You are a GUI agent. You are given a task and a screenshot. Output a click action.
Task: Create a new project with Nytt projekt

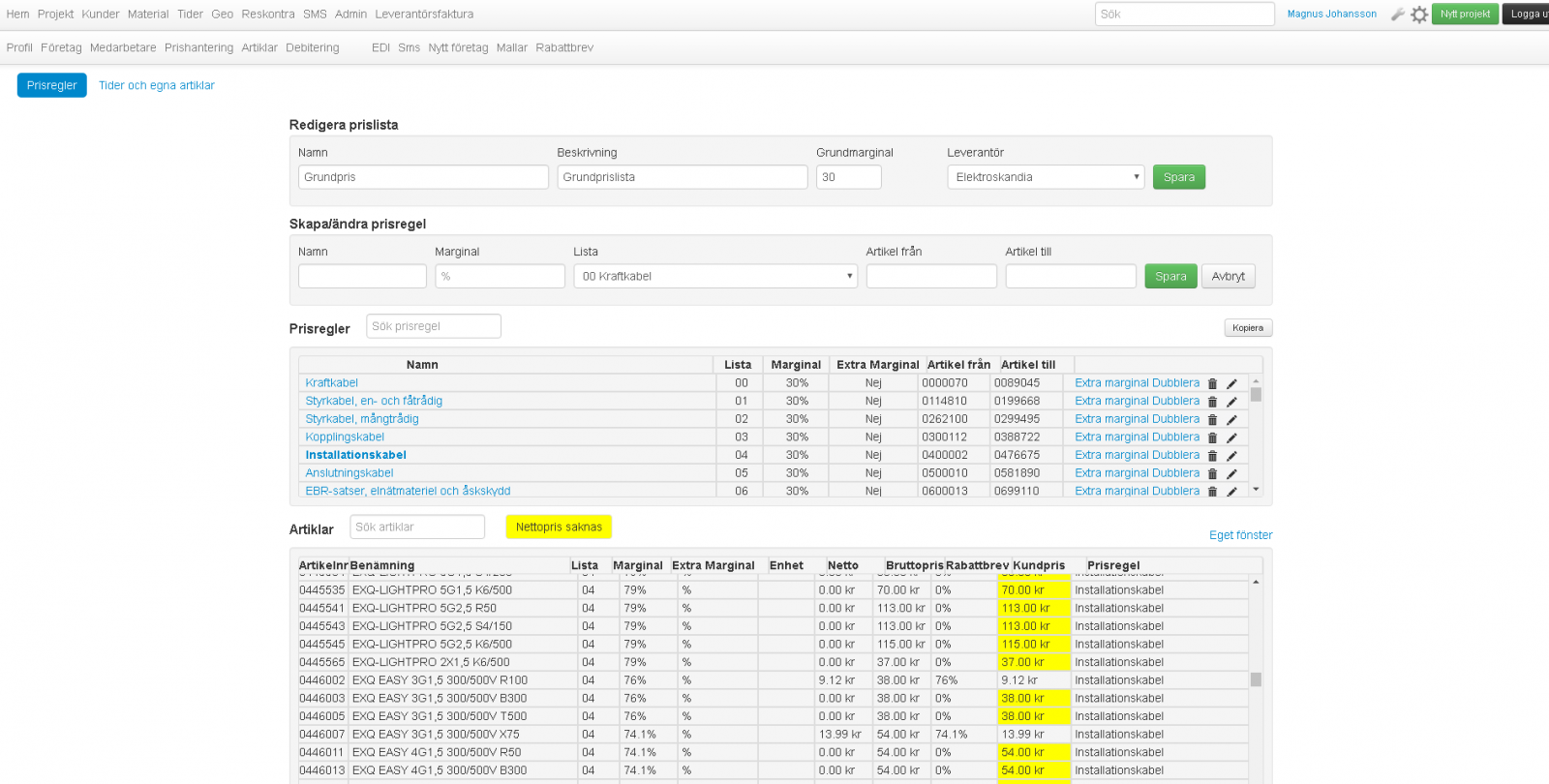[1465, 15]
